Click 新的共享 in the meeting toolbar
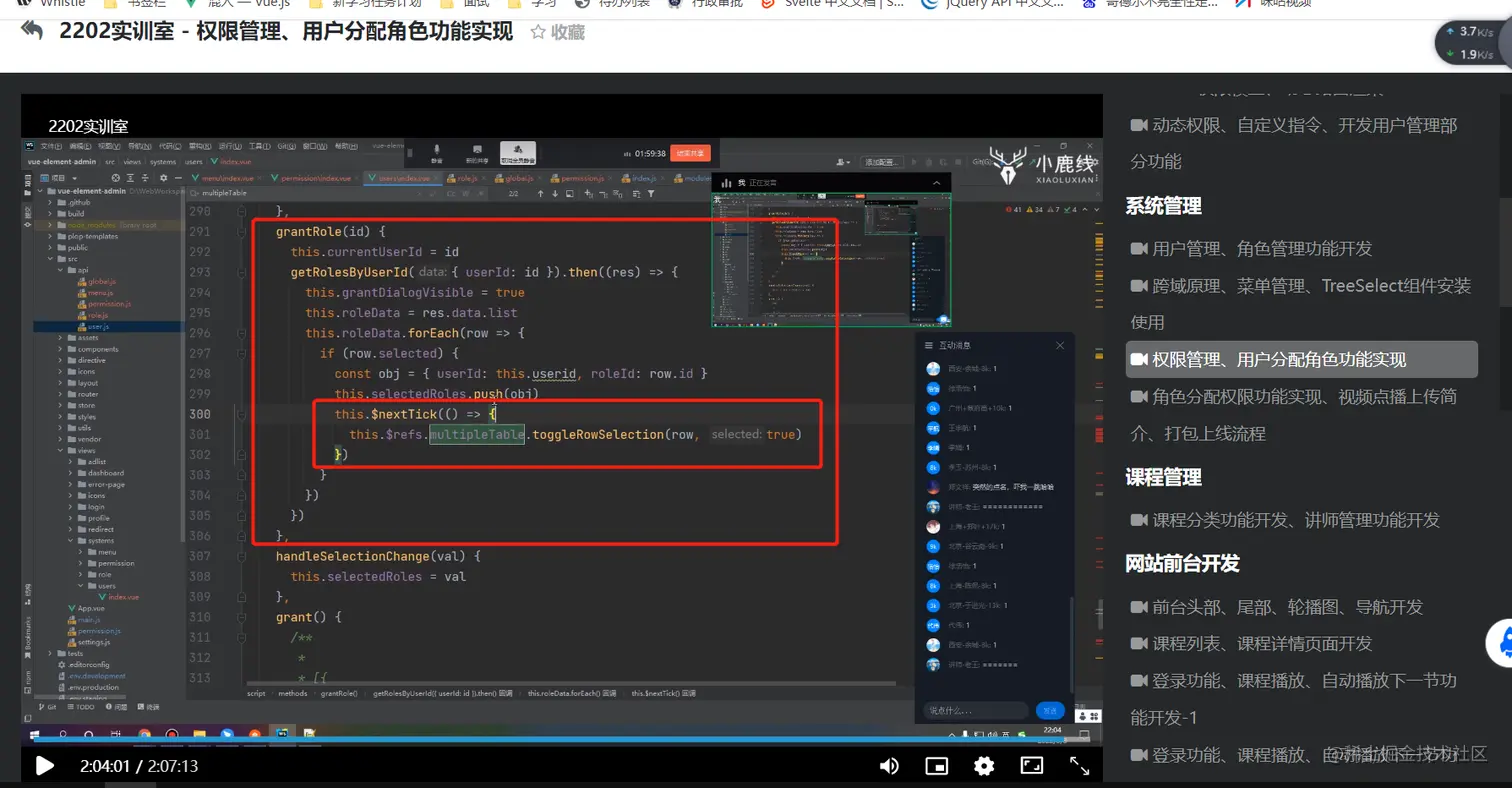 pos(475,152)
